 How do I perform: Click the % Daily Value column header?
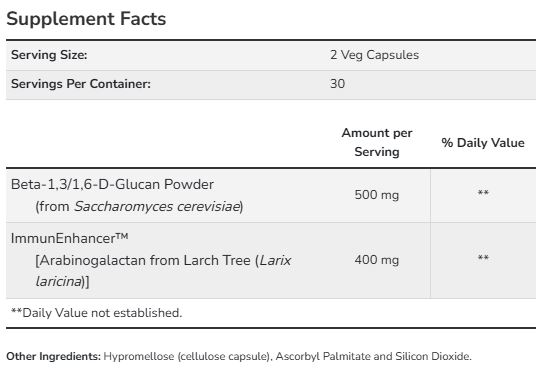tap(483, 143)
